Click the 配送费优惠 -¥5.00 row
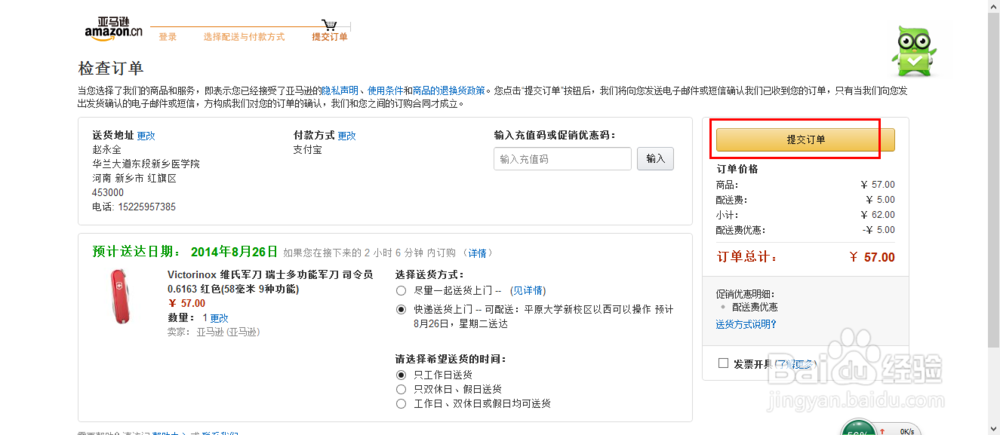Viewport: 1000px width, 435px height. click(x=805, y=230)
